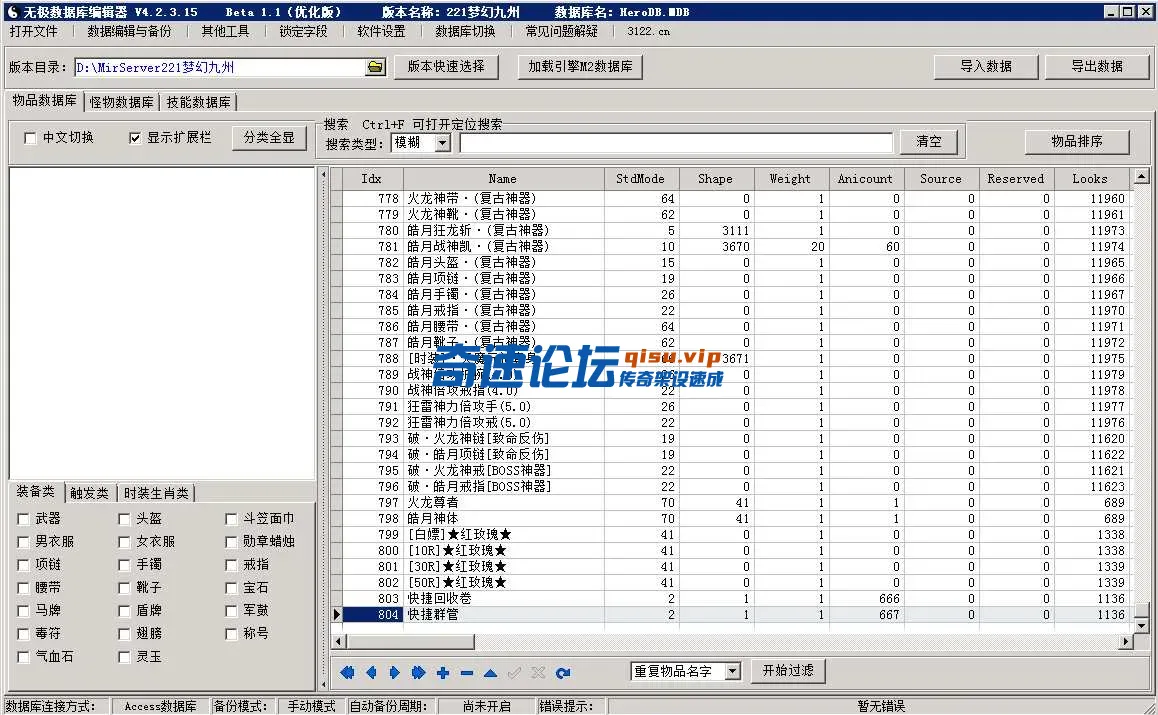Tick the 男衣服 checkbox
Screen dimensions: 1158x715
[23, 542]
